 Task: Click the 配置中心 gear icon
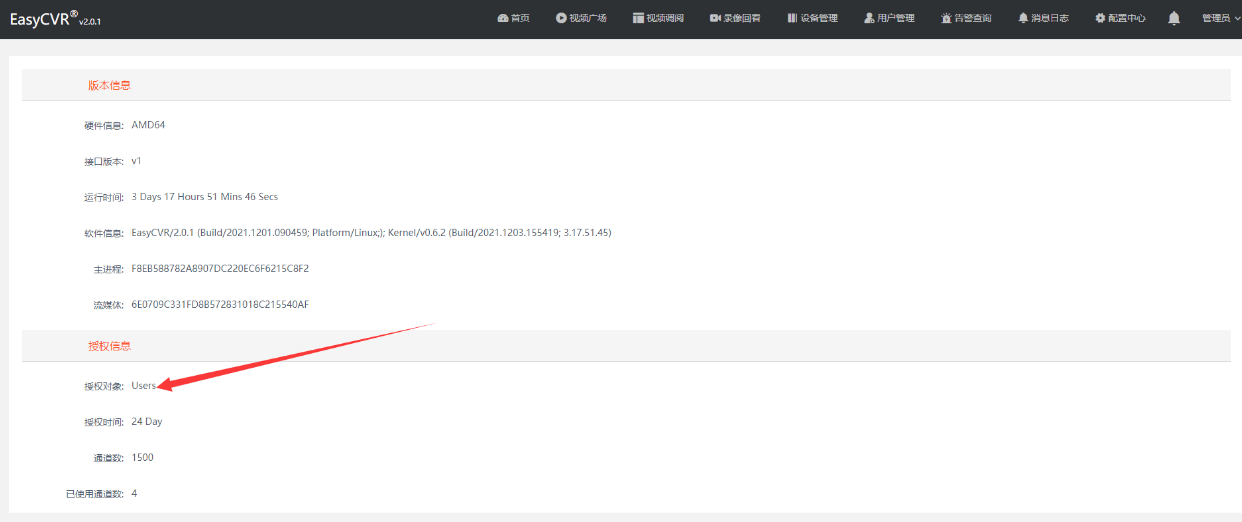(x=1100, y=18)
